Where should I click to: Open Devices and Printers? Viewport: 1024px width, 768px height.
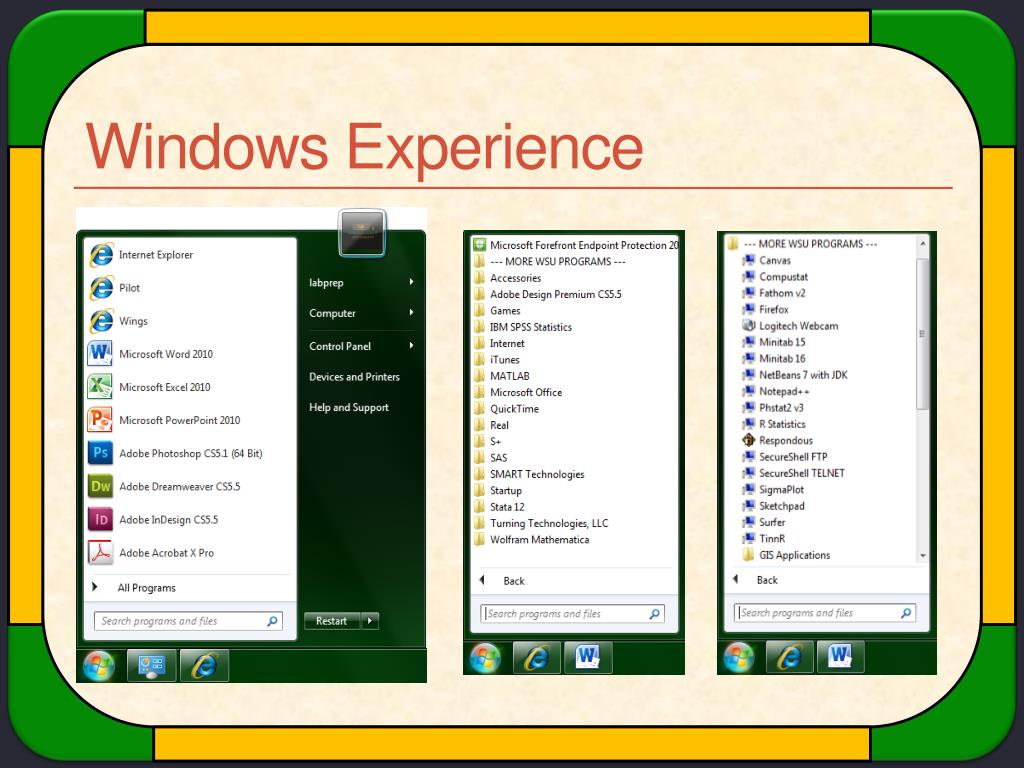pos(355,377)
